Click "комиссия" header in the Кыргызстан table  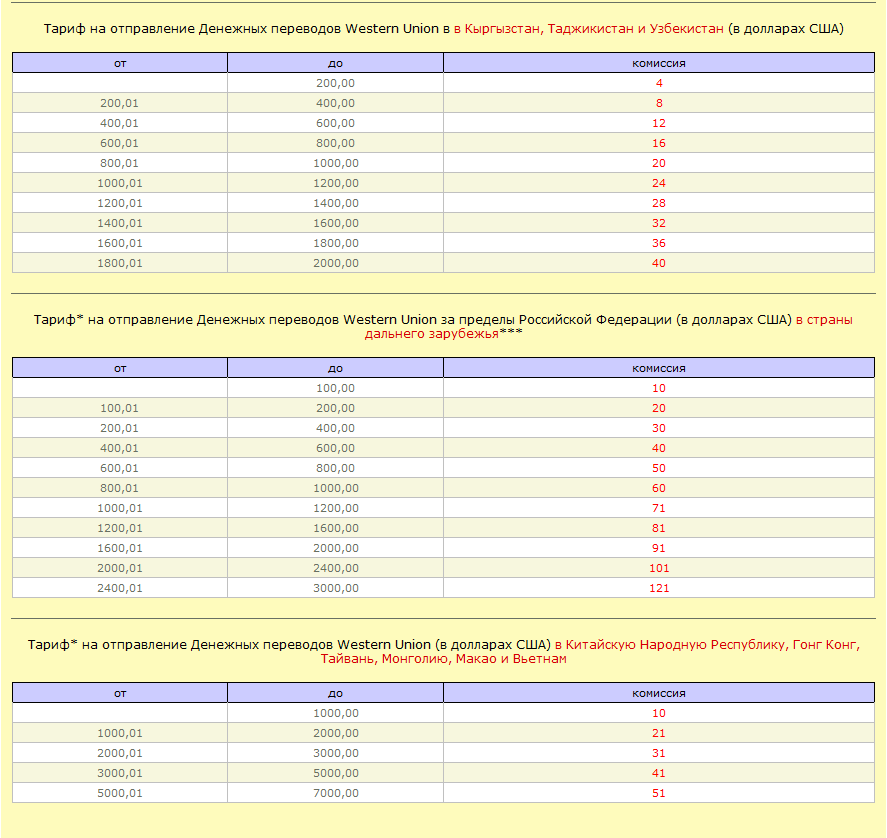(659, 63)
